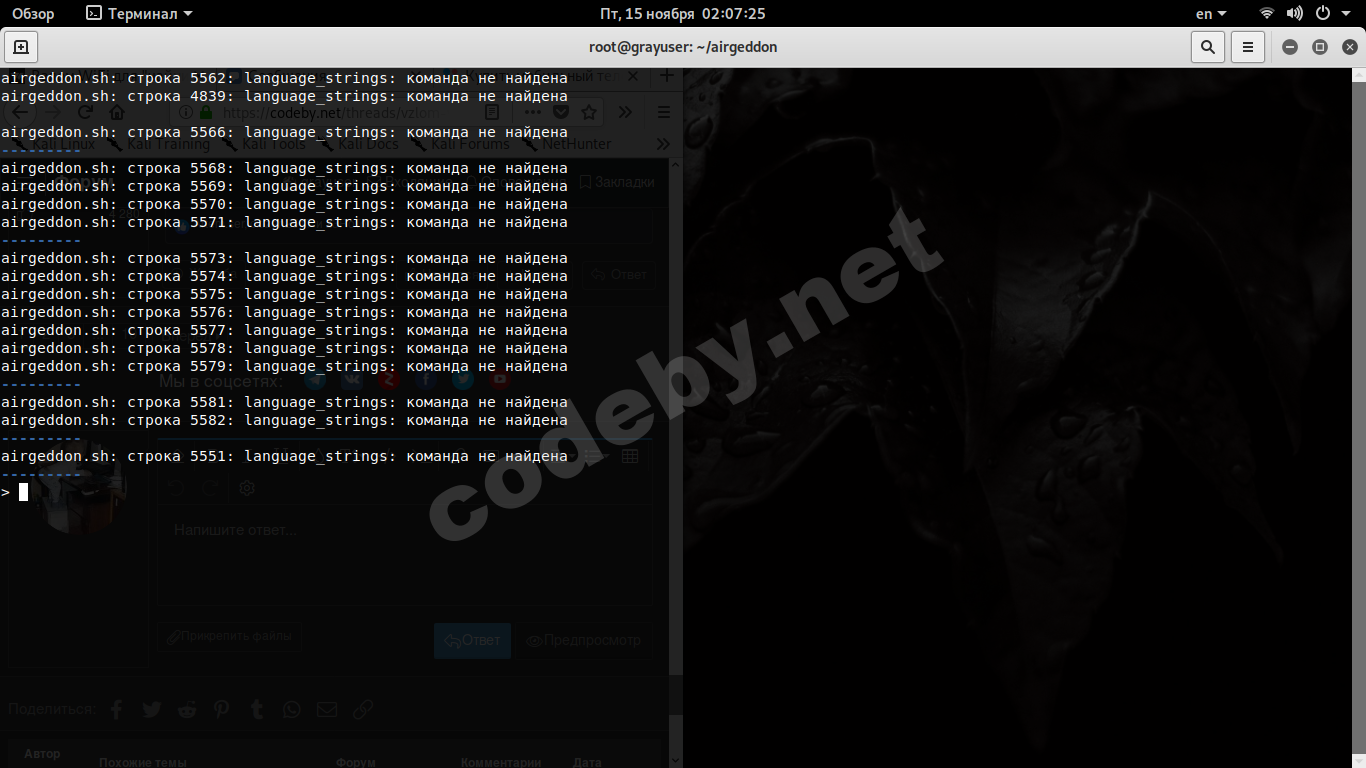
Task: Click the error line with строка 5576
Action: coord(284,312)
